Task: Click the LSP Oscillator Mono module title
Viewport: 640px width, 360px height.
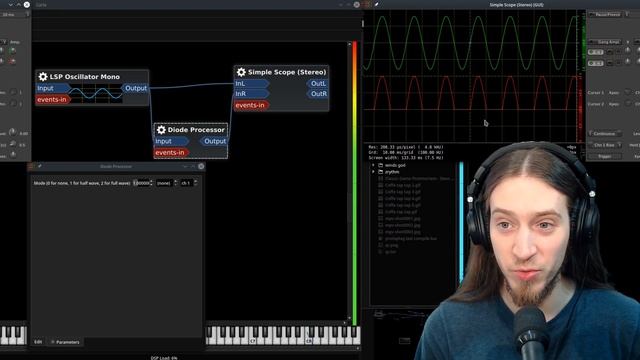Action: [84, 77]
